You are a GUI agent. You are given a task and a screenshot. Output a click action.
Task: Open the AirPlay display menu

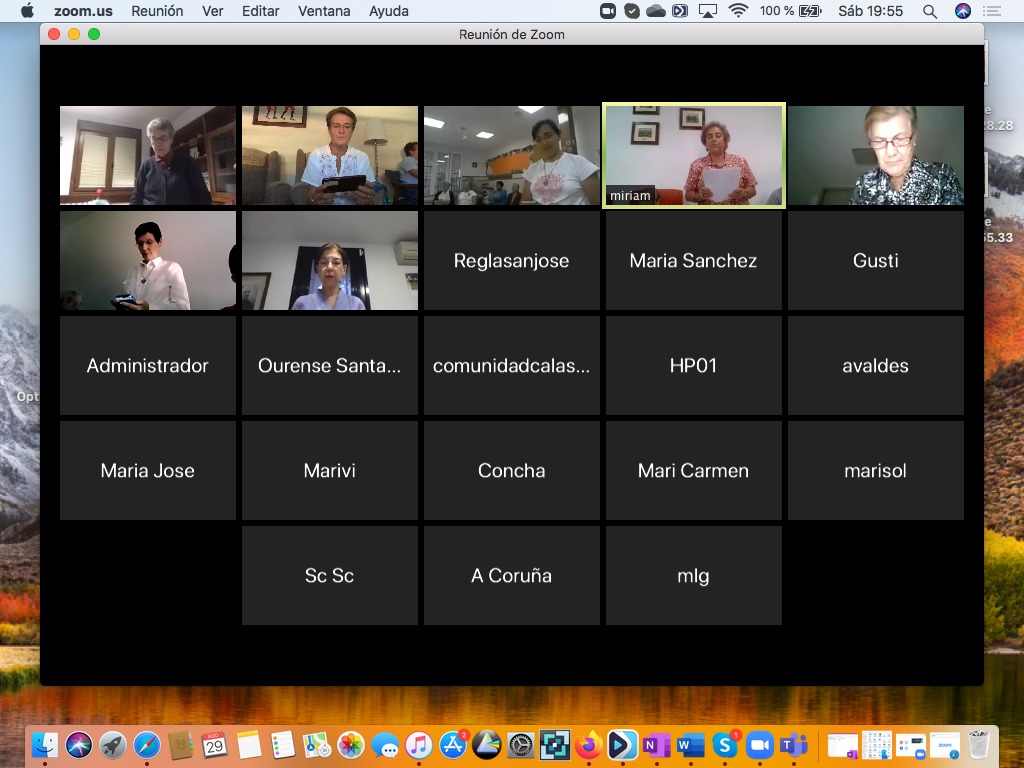pos(708,11)
